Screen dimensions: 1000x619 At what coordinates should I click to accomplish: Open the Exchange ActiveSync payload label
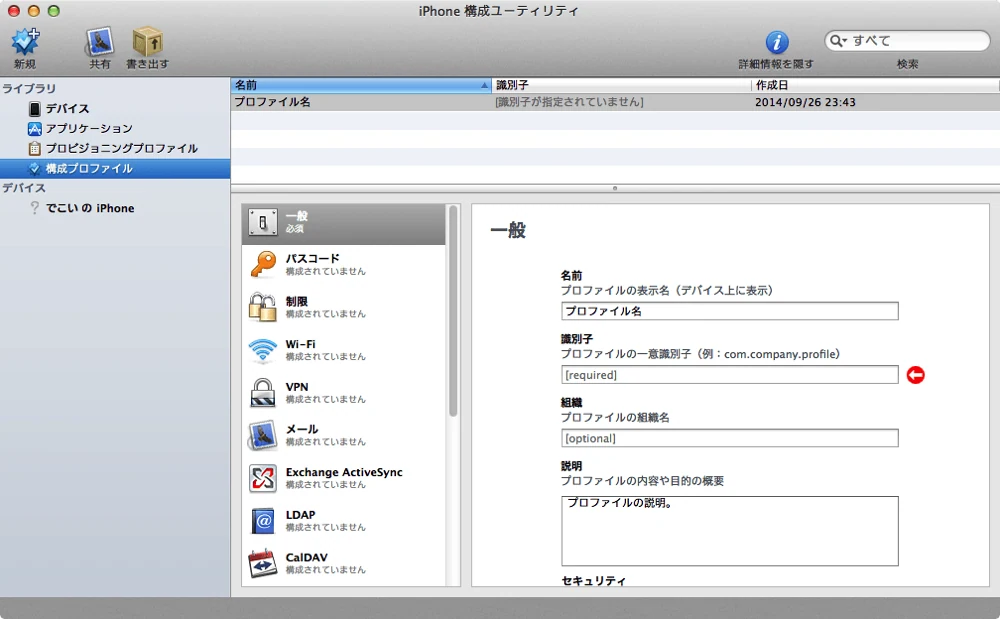coord(344,472)
